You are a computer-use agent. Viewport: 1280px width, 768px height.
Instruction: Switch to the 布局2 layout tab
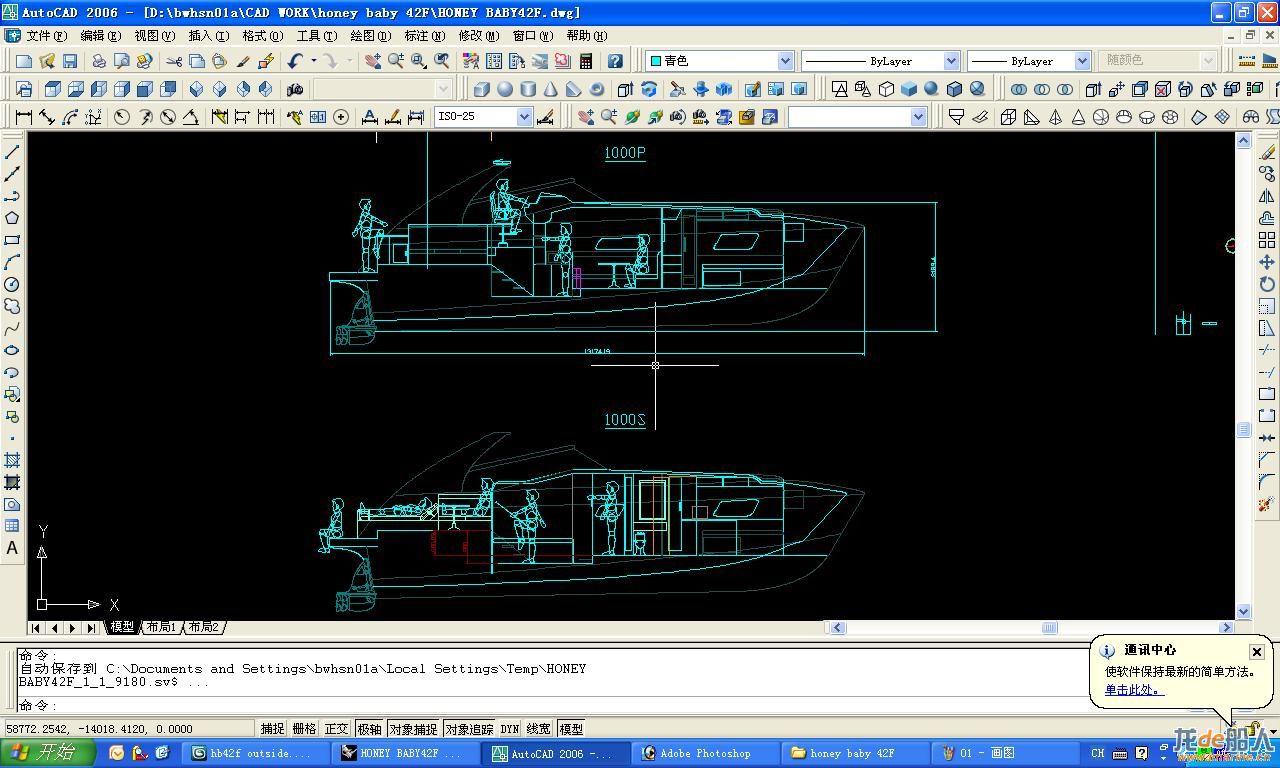(x=204, y=627)
